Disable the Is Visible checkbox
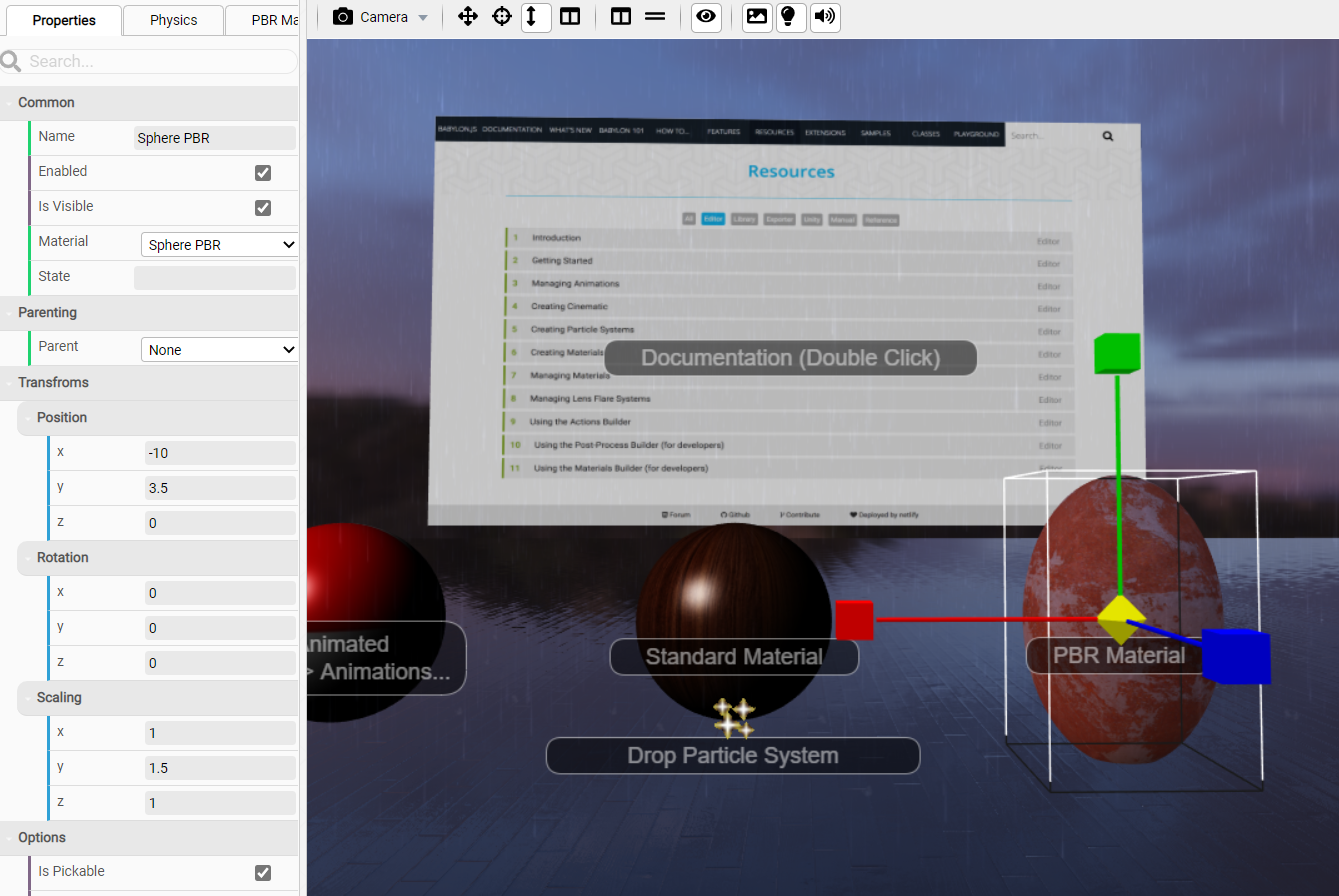 pyautogui.click(x=262, y=207)
